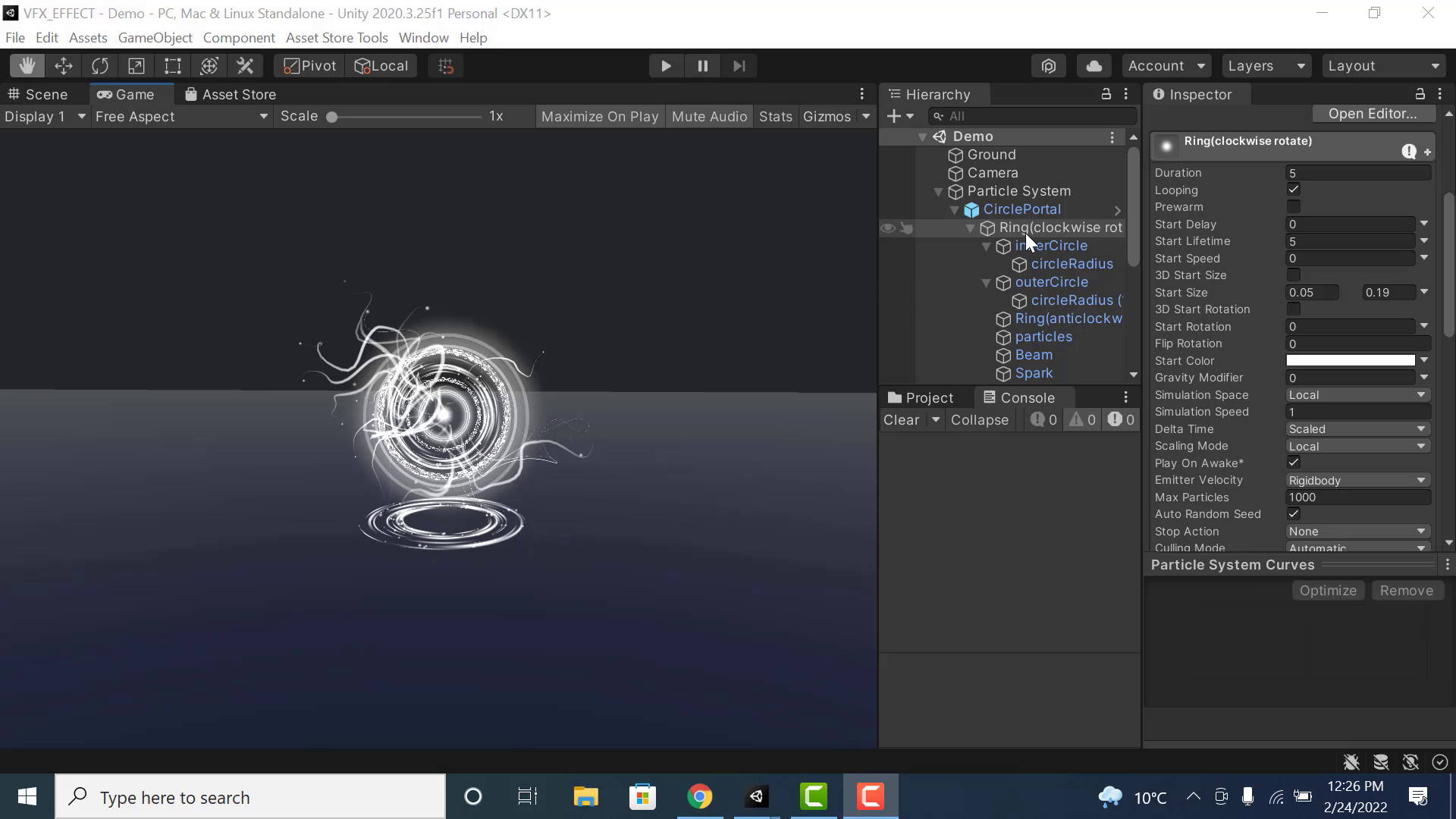Image resolution: width=1456 pixels, height=819 pixels.
Task: Open the Emitter Velocity dropdown
Action: coord(1357,481)
